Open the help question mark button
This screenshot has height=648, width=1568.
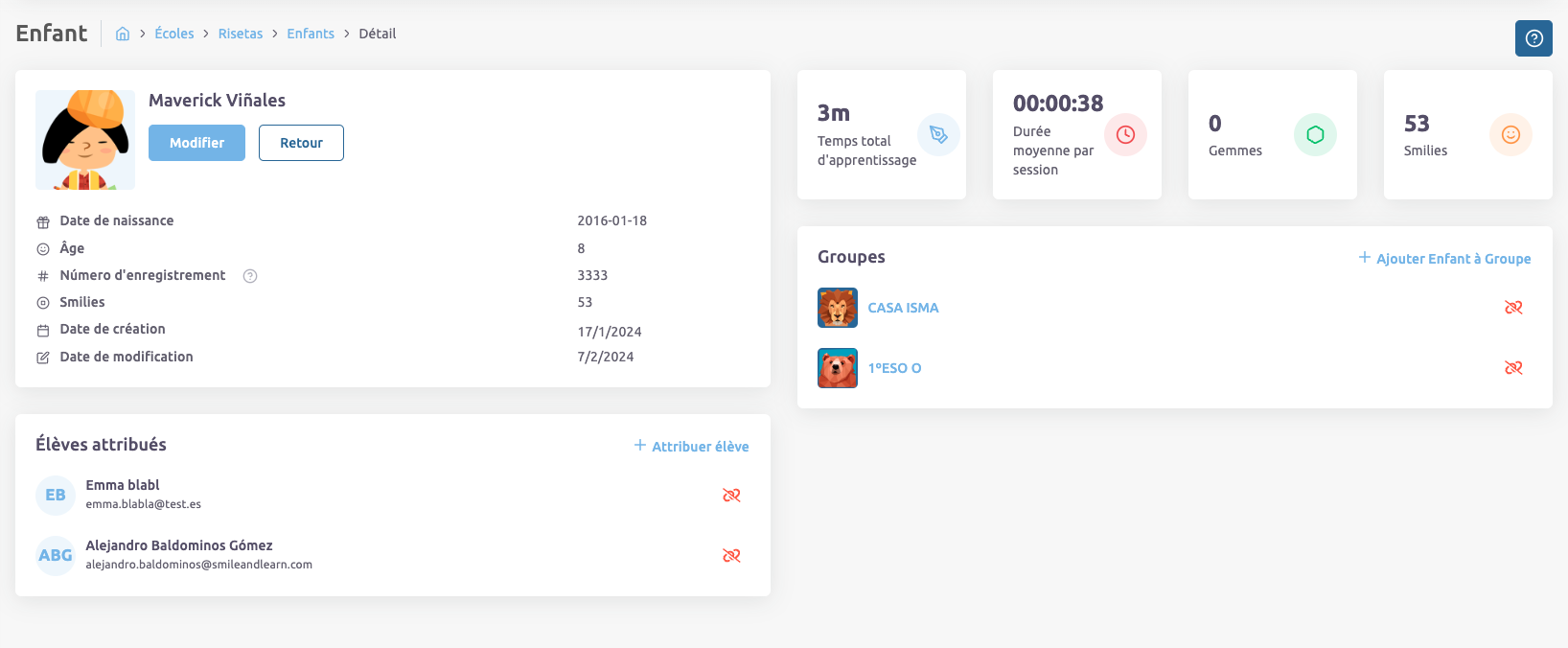pos(1533,38)
